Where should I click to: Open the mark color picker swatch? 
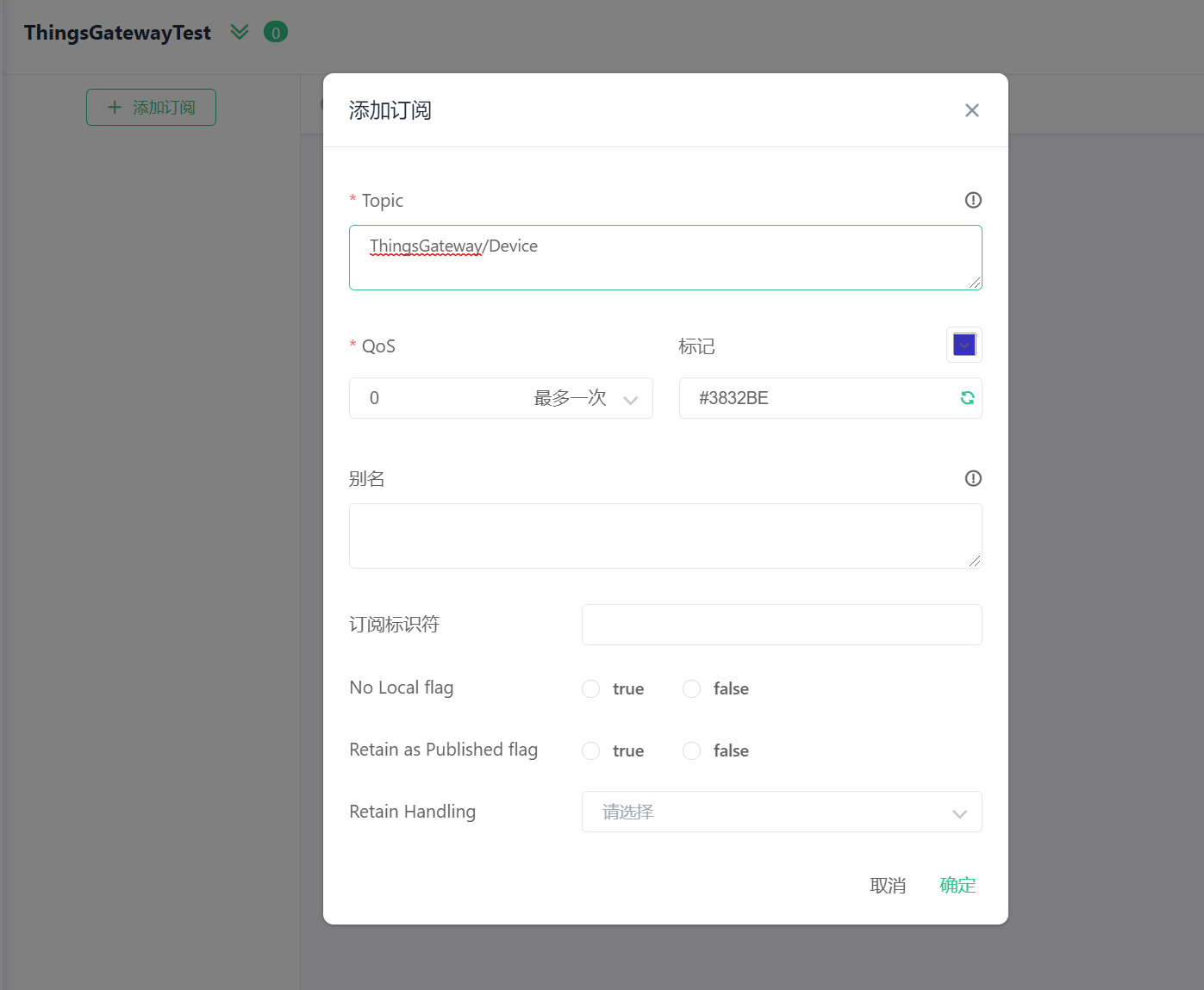tap(964, 345)
